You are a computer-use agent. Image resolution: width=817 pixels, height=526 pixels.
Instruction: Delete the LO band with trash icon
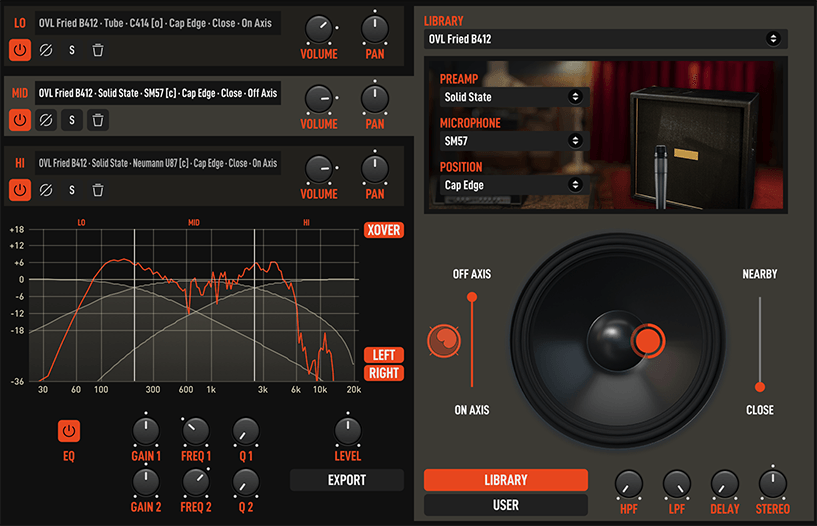point(98,49)
